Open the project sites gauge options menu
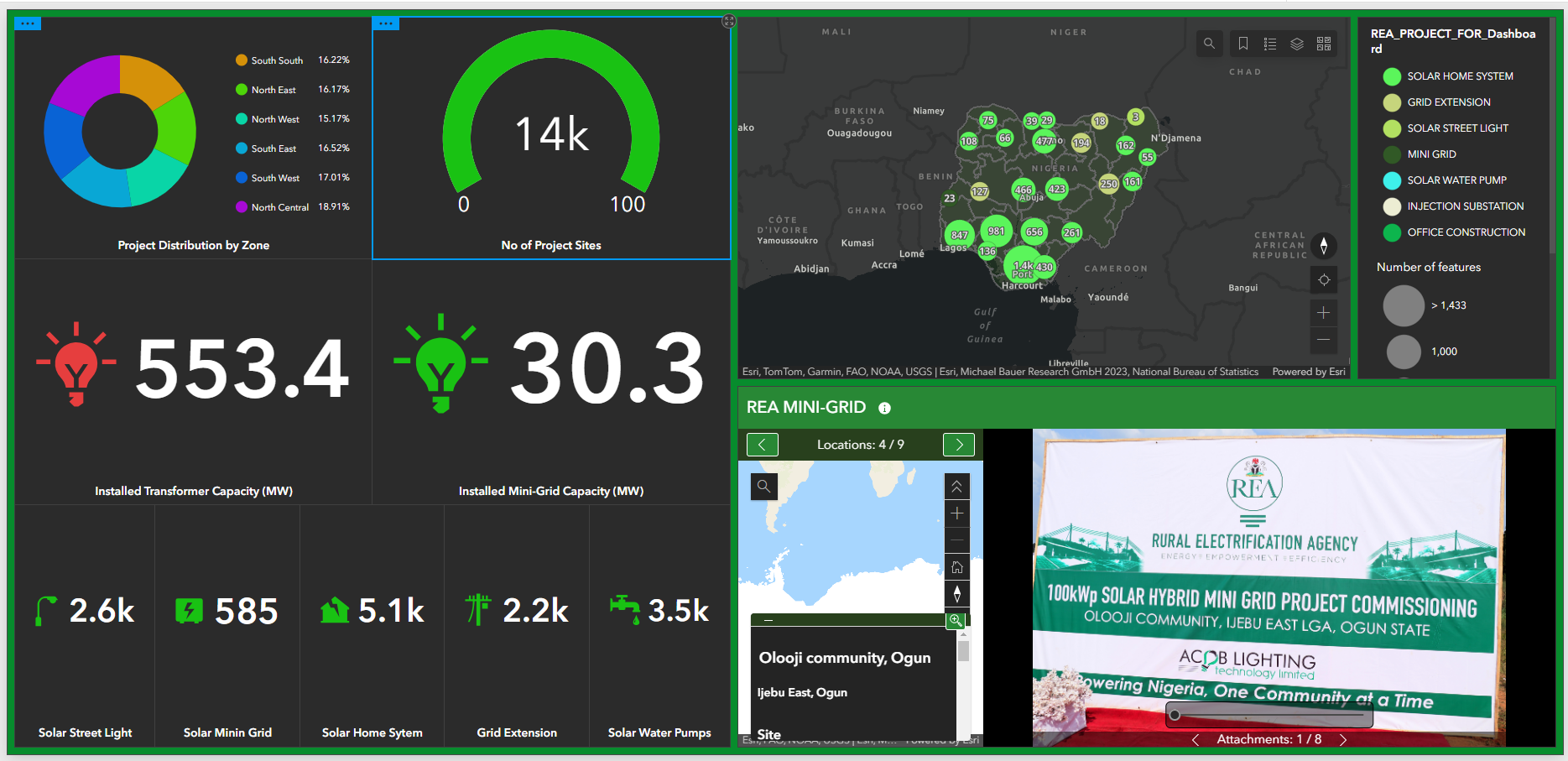Viewport: 1568px width, 761px height. [x=386, y=23]
